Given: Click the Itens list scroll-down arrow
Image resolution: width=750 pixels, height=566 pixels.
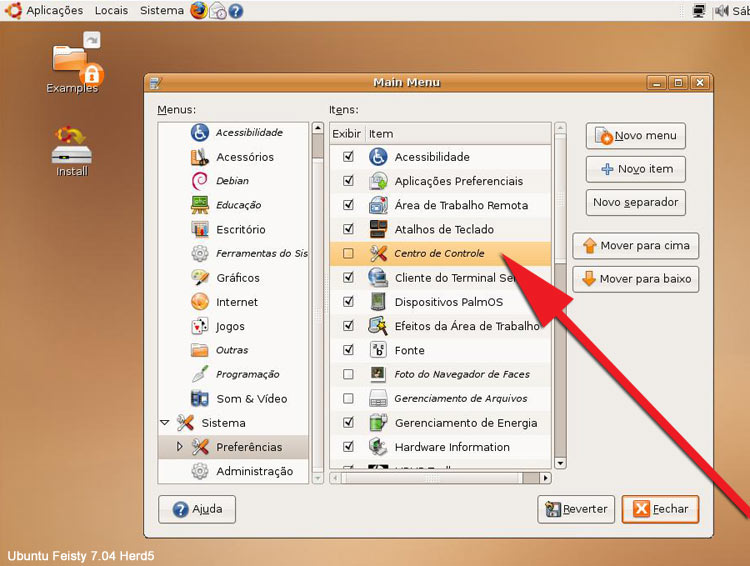Looking at the screenshot, I should click(x=560, y=463).
